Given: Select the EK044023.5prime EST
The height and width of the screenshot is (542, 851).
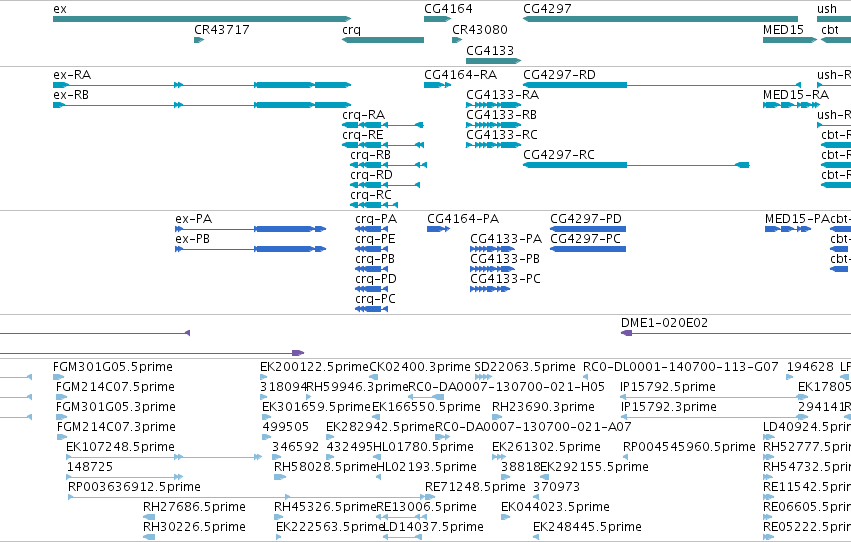Looking at the screenshot, I should pos(505,517).
